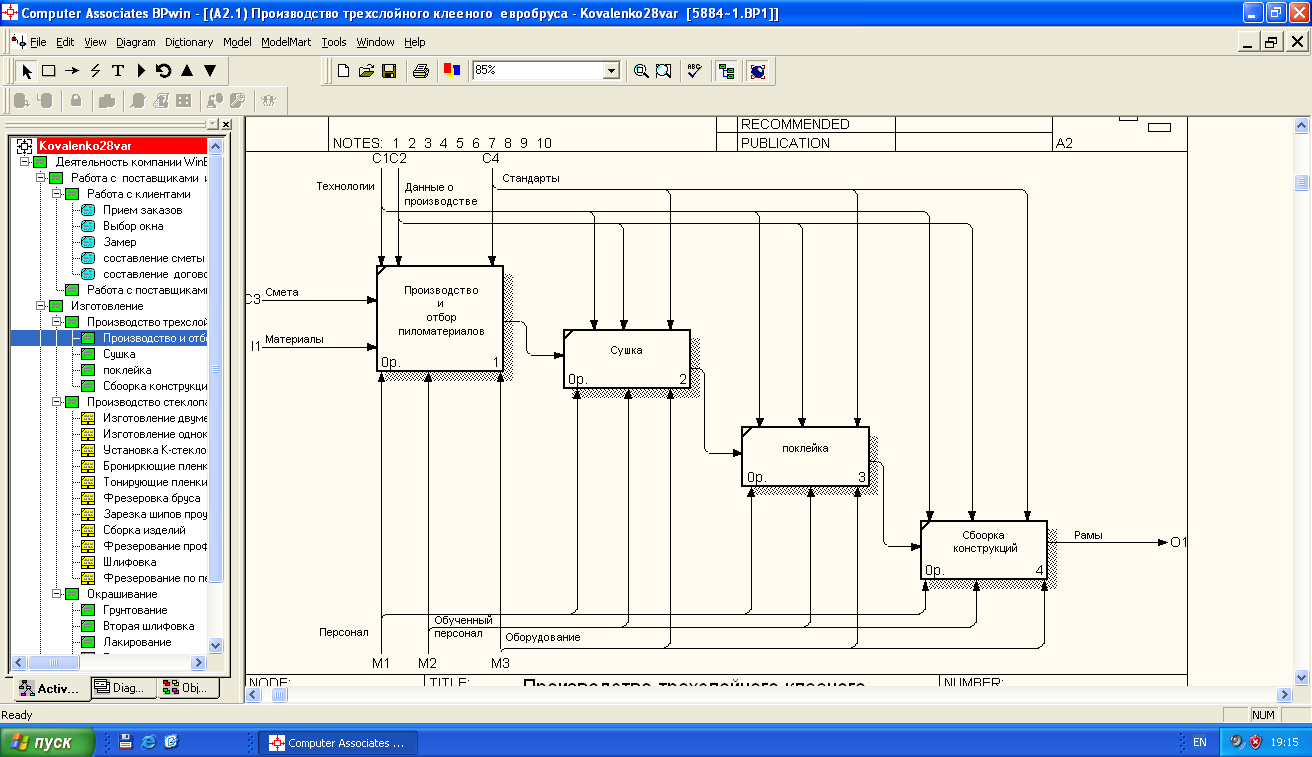Screen dimensions: 1312x757
Task: Collapse Работа с поставщиками top node
Action: [x=41, y=178]
